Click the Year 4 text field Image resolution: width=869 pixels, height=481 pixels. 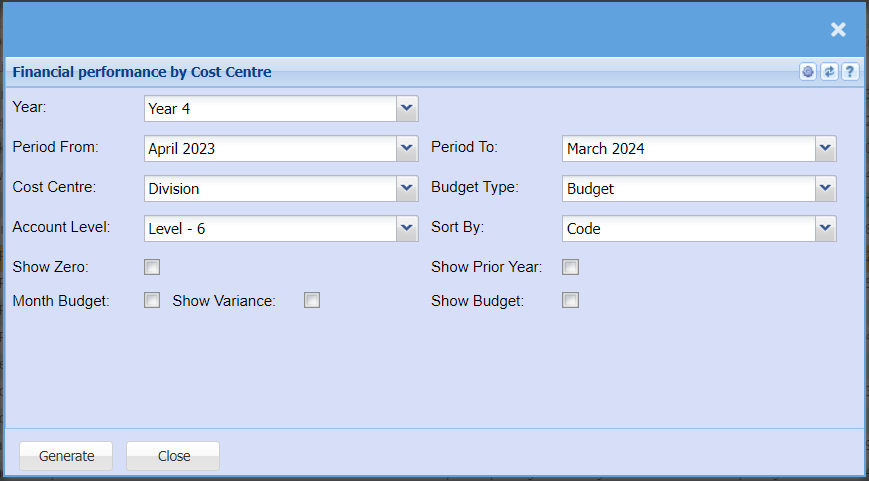270,108
